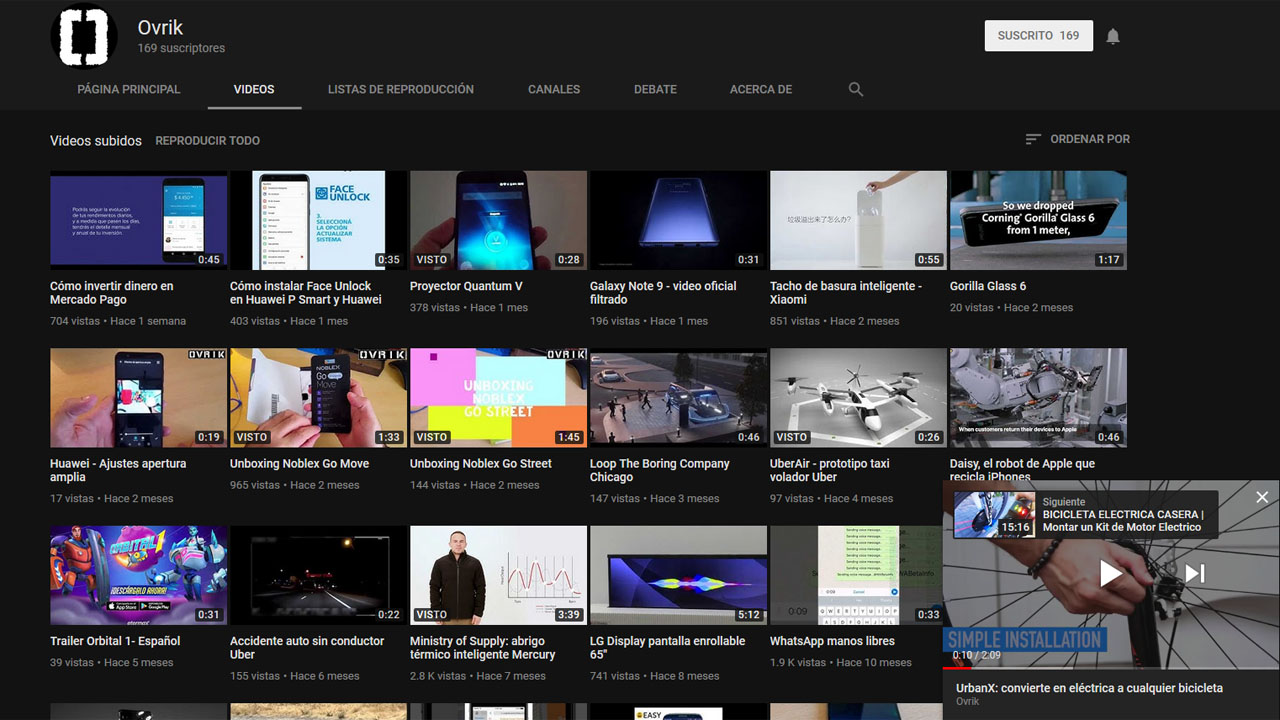
Task: Close the miniplayer with the X
Action: pyautogui.click(x=1262, y=497)
